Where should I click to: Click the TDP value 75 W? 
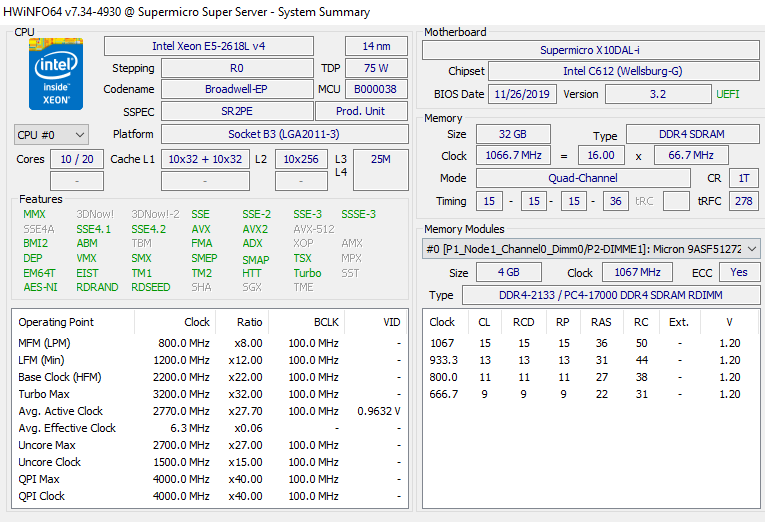(x=376, y=68)
